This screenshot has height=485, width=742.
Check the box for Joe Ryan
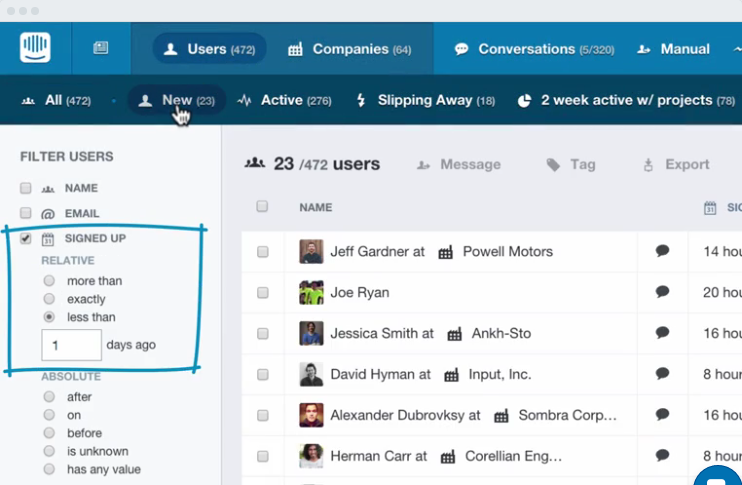point(263,293)
